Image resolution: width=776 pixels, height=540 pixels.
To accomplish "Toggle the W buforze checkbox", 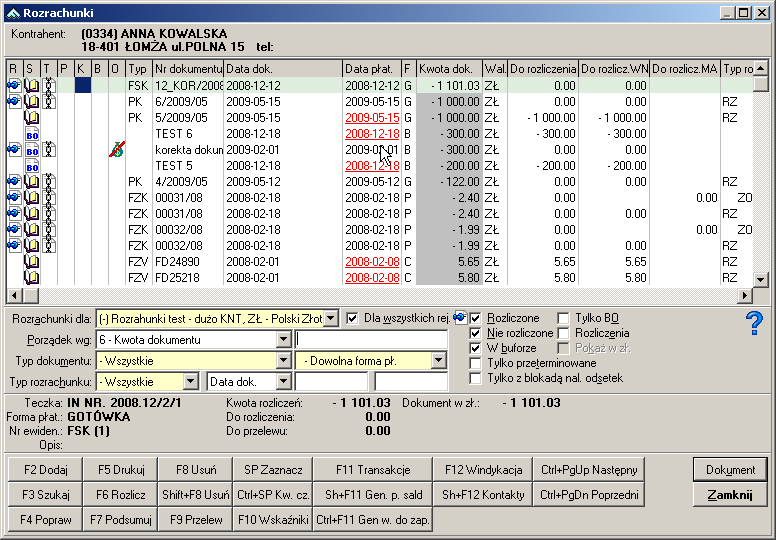I will pyautogui.click(x=476, y=348).
